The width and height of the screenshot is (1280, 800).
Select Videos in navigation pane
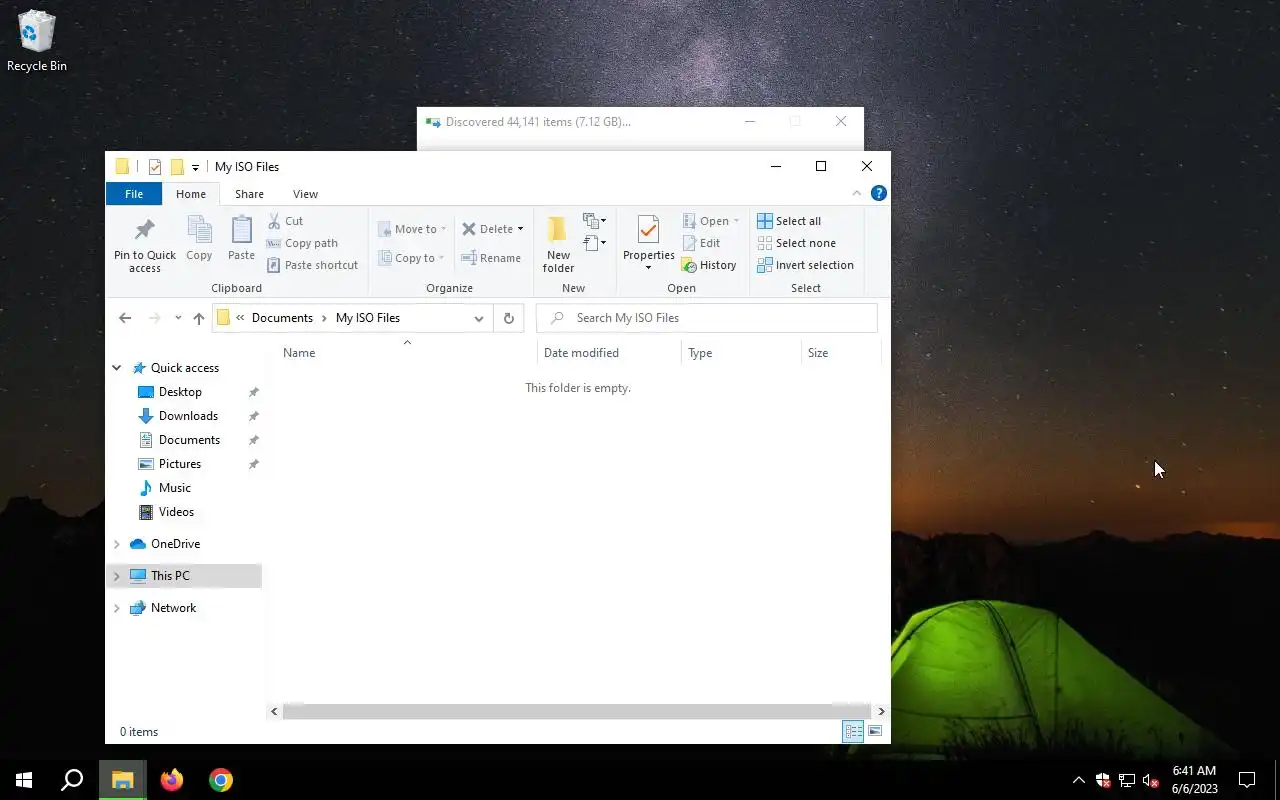point(176,512)
